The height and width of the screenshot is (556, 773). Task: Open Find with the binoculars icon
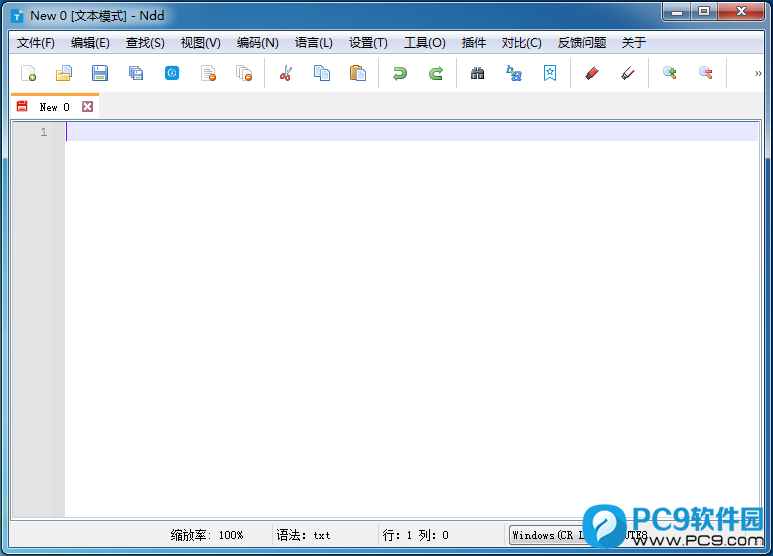click(x=478, y=73)
